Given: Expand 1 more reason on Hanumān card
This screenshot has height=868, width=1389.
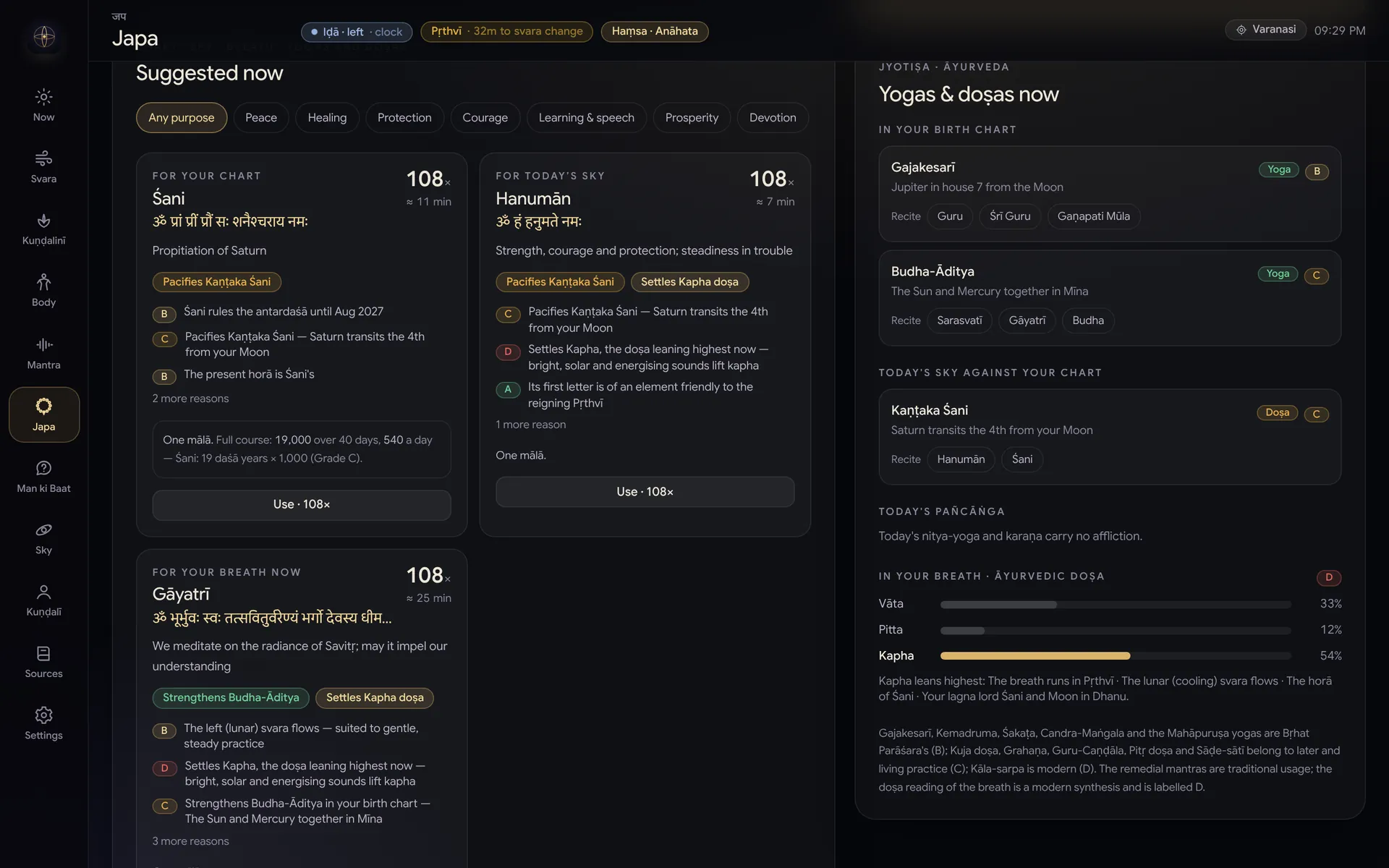Looking at the screenshot, I should tap(531, 425).
